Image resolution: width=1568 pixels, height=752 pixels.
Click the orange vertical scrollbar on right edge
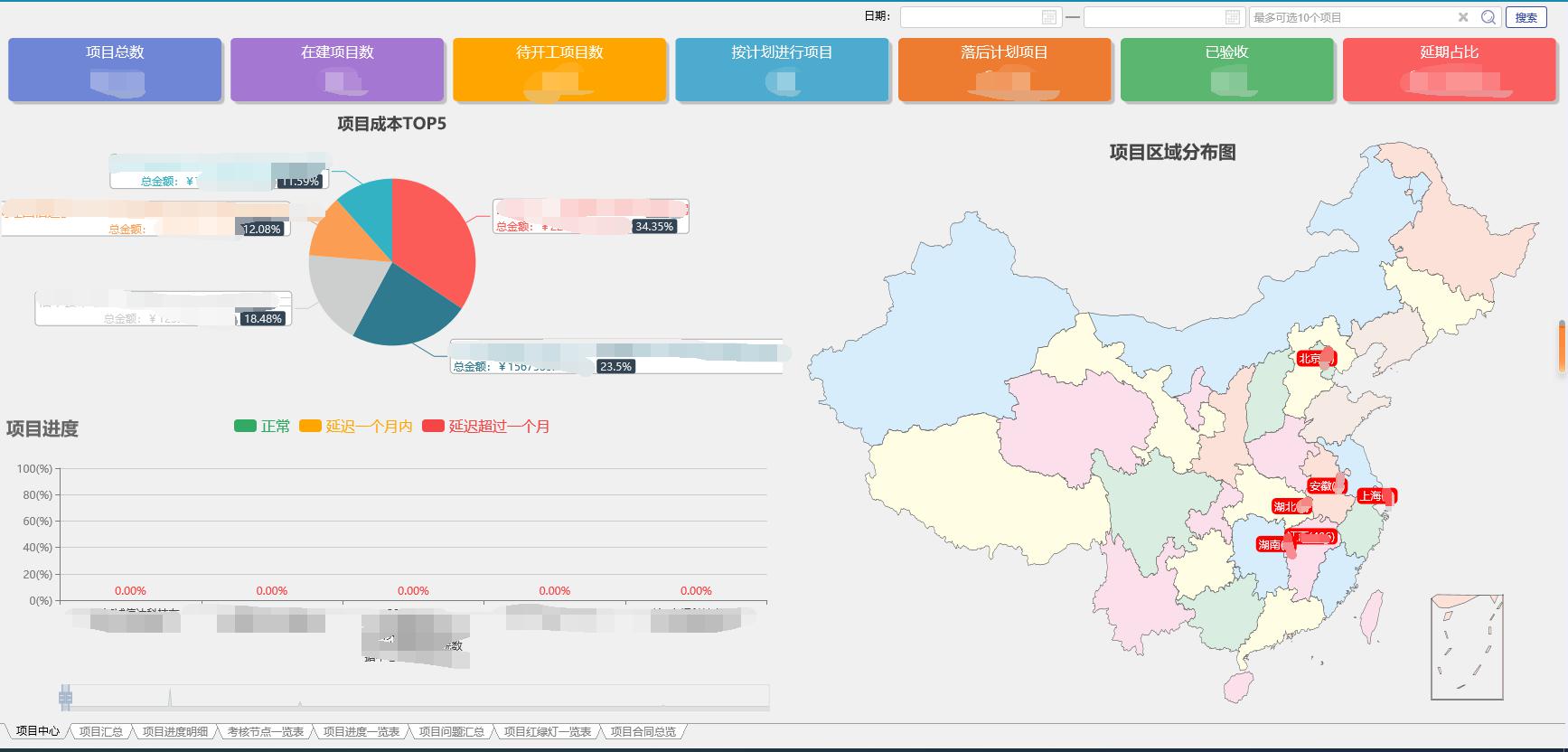(1562, 346)
